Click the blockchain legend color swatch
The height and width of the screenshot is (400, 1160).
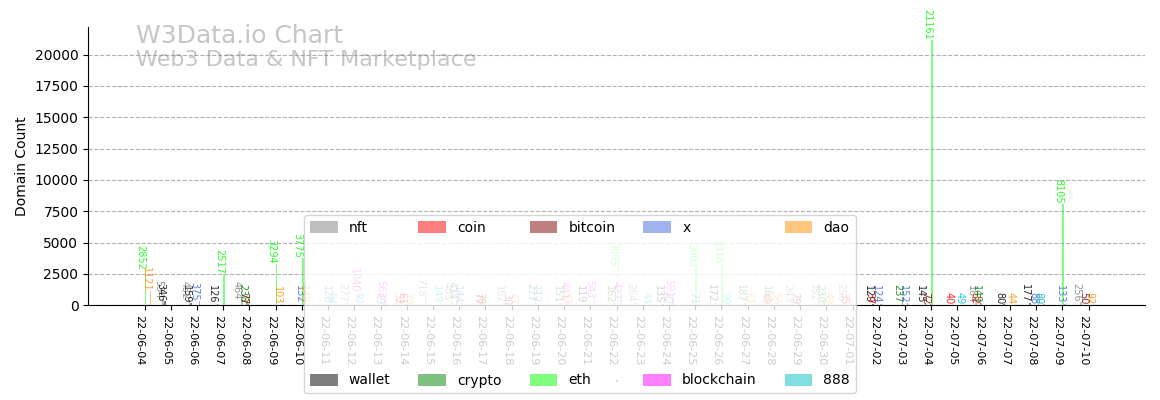(x=657, y=380)
